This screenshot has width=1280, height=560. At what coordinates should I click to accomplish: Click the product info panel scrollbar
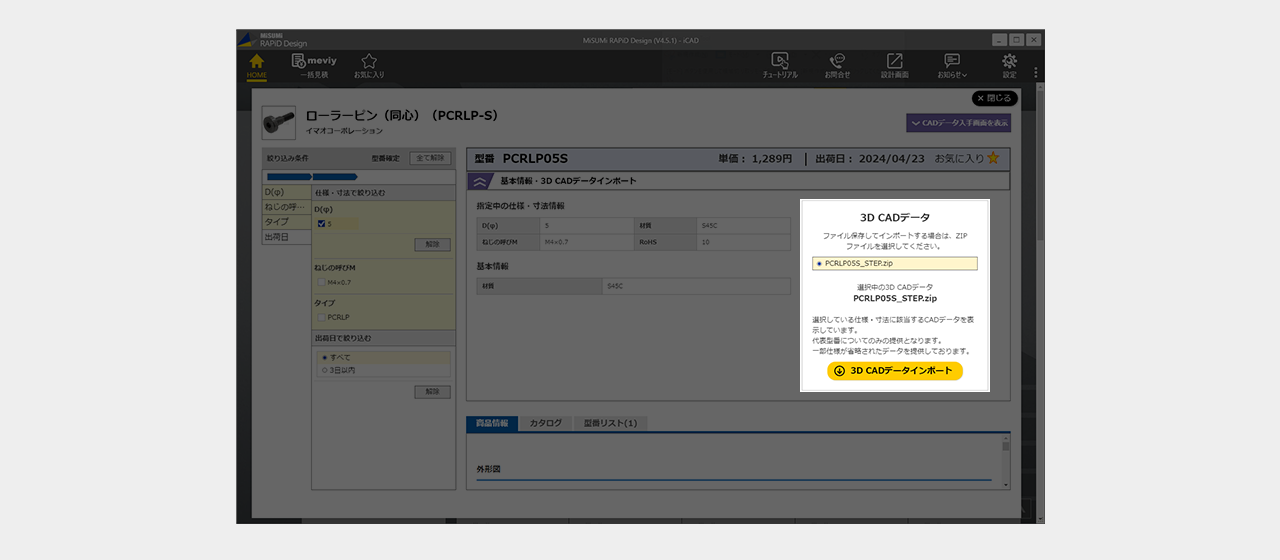pyautogui.click(x=1005, y=458)
